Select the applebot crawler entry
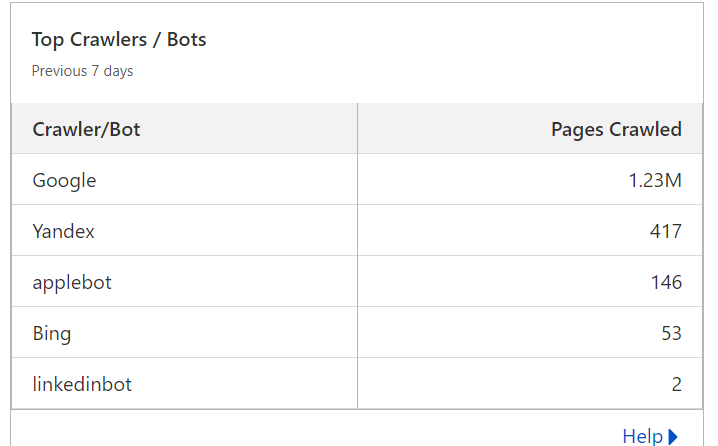This screenshot has width=718, height=446. (x=72, y=283)
